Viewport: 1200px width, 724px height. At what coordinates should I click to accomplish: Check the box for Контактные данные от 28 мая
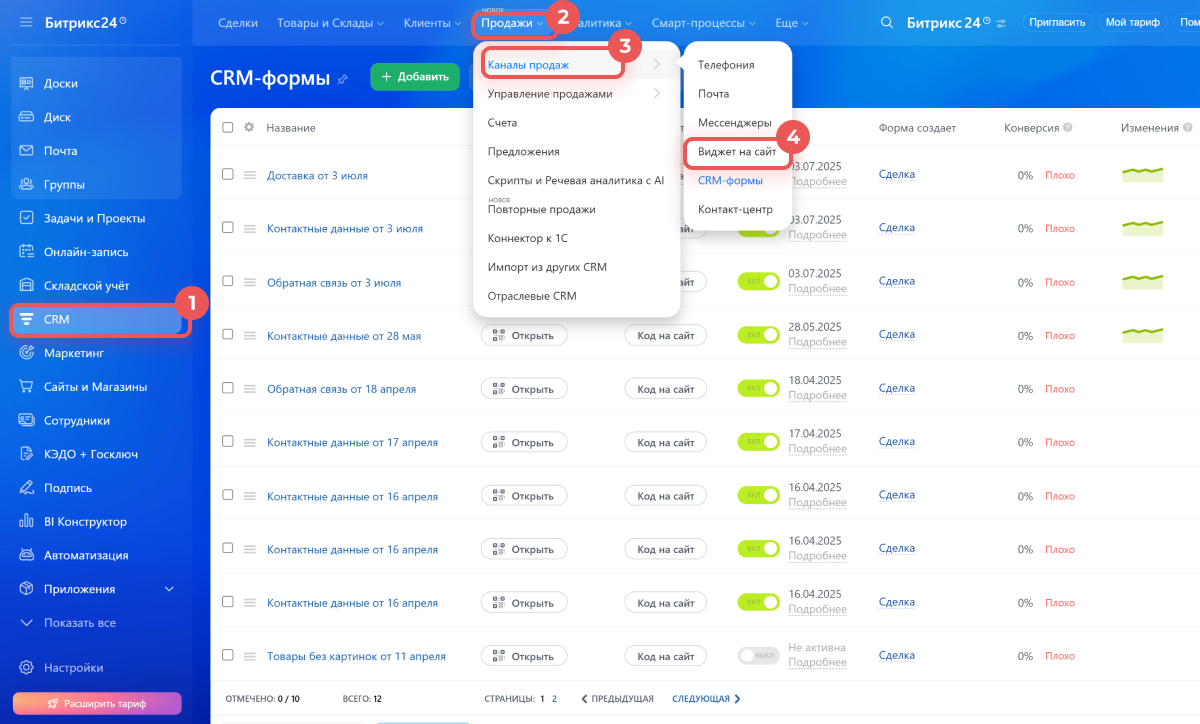(228, 335)
